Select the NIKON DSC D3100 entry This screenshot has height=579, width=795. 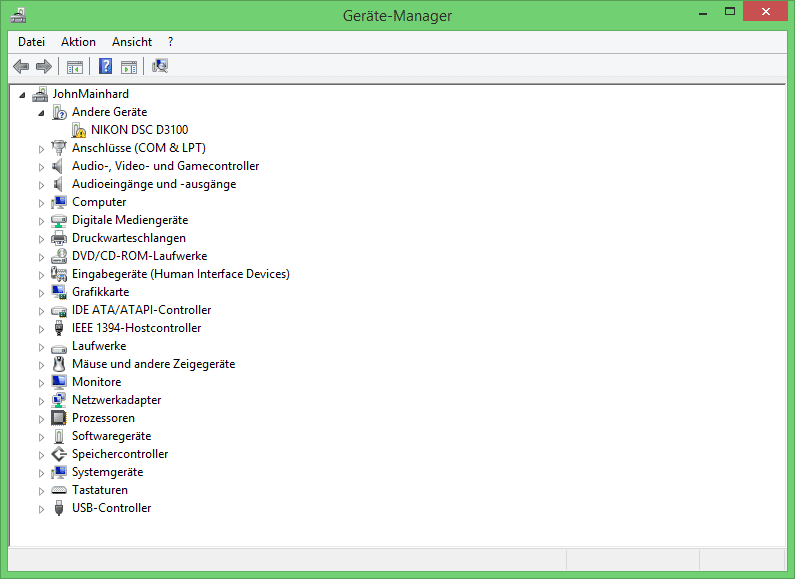[139, 130]
